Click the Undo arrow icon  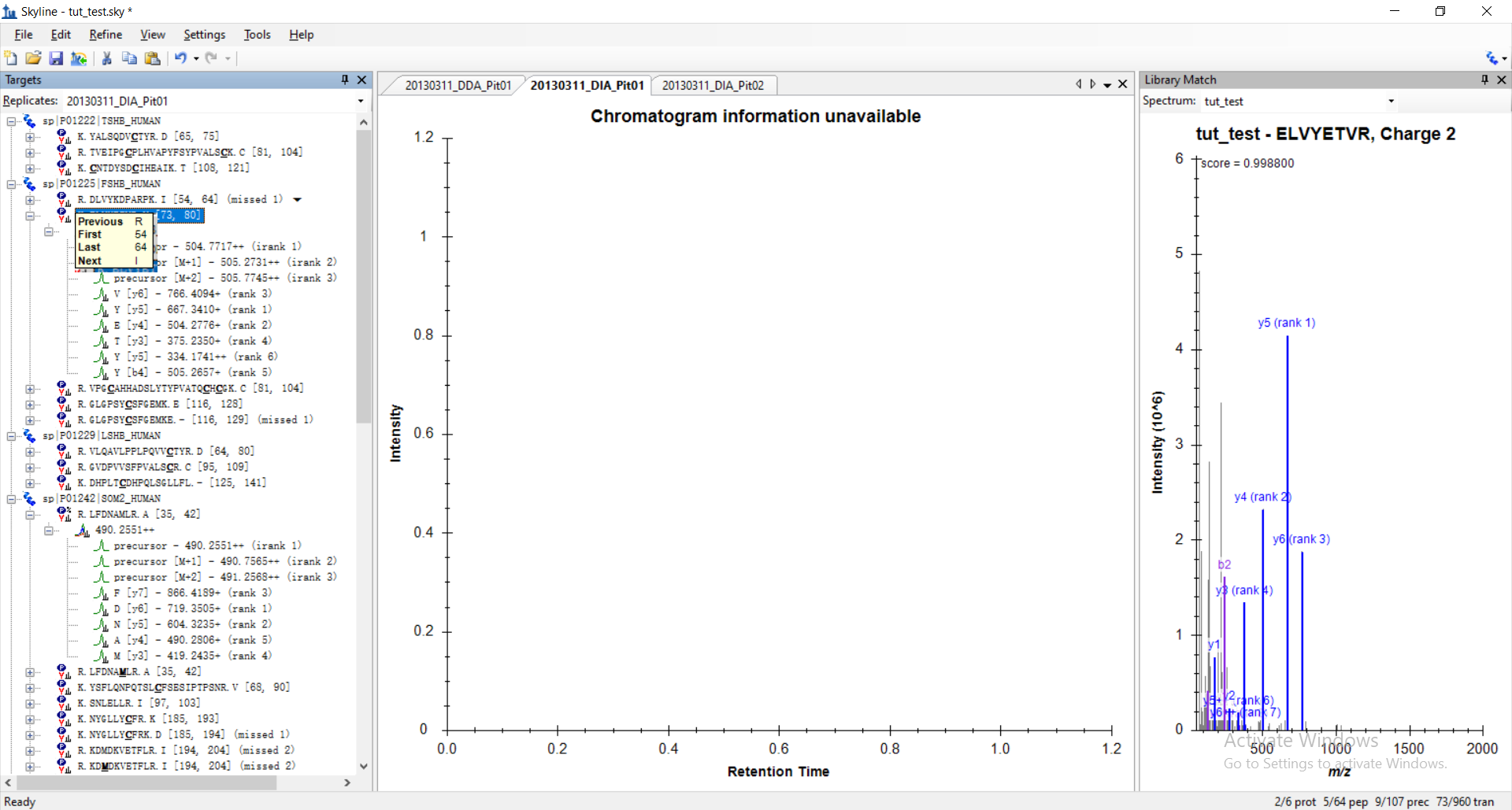pos(180,58)
